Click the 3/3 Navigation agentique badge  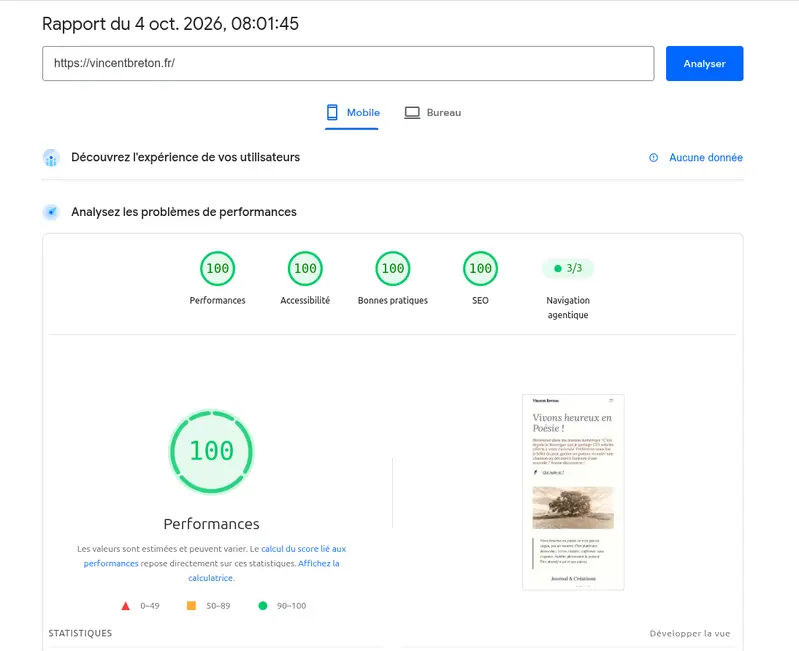(x=568, y=268)
